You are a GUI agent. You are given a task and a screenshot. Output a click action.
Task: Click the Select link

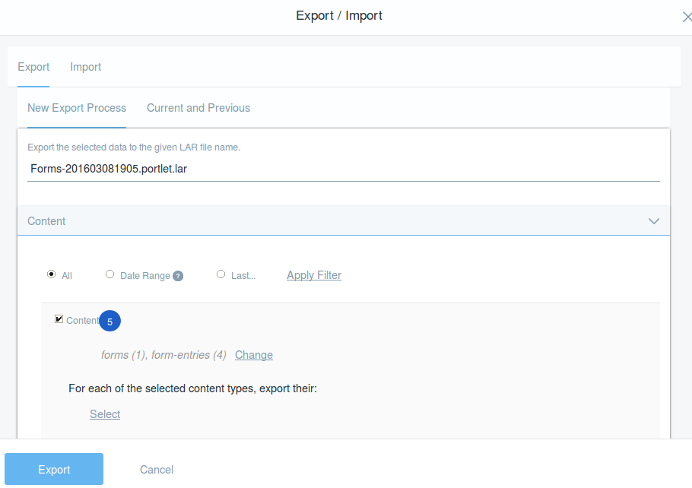click(105, 414)
